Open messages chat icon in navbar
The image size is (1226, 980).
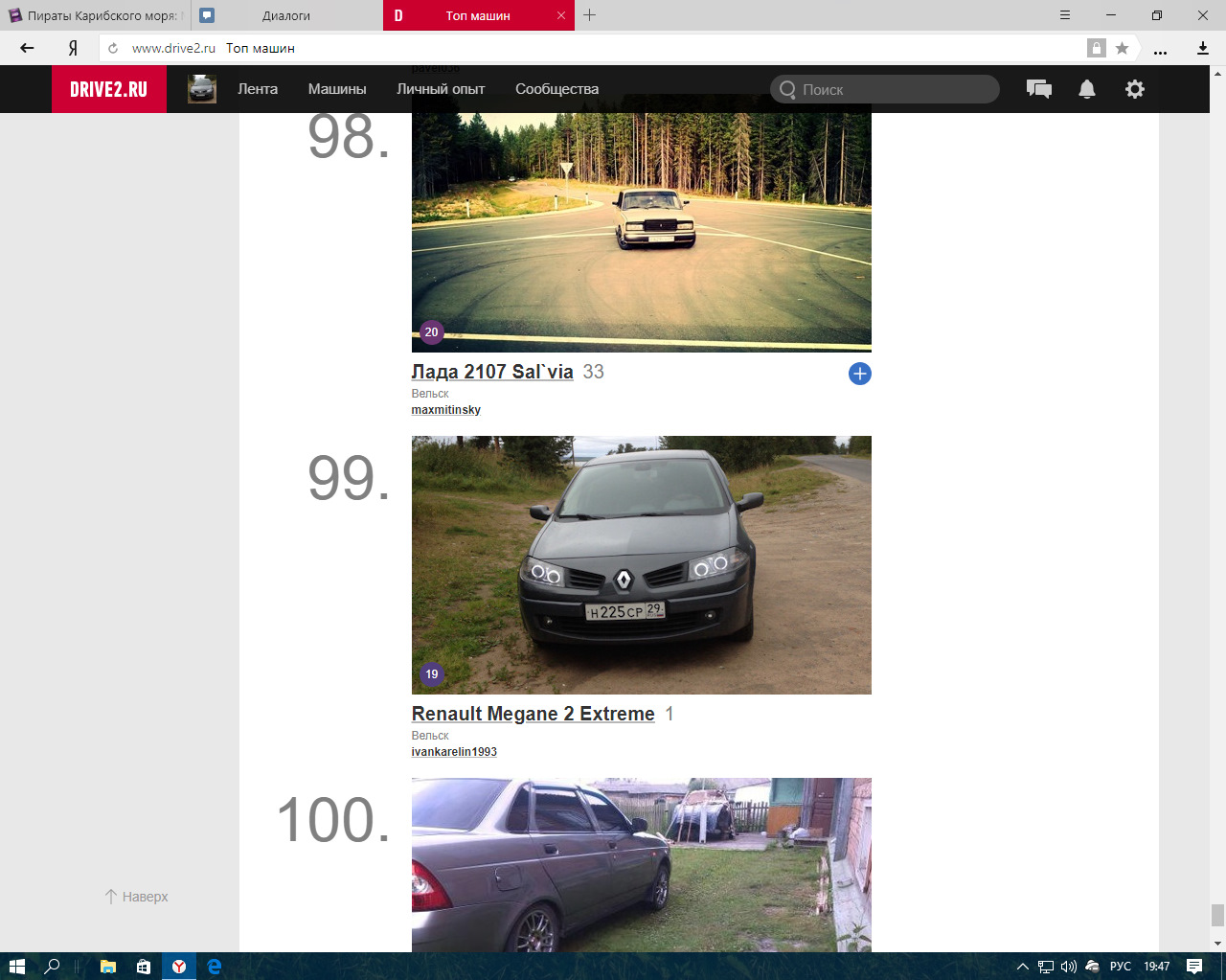pyautogui.click(x=1039, y=89)
